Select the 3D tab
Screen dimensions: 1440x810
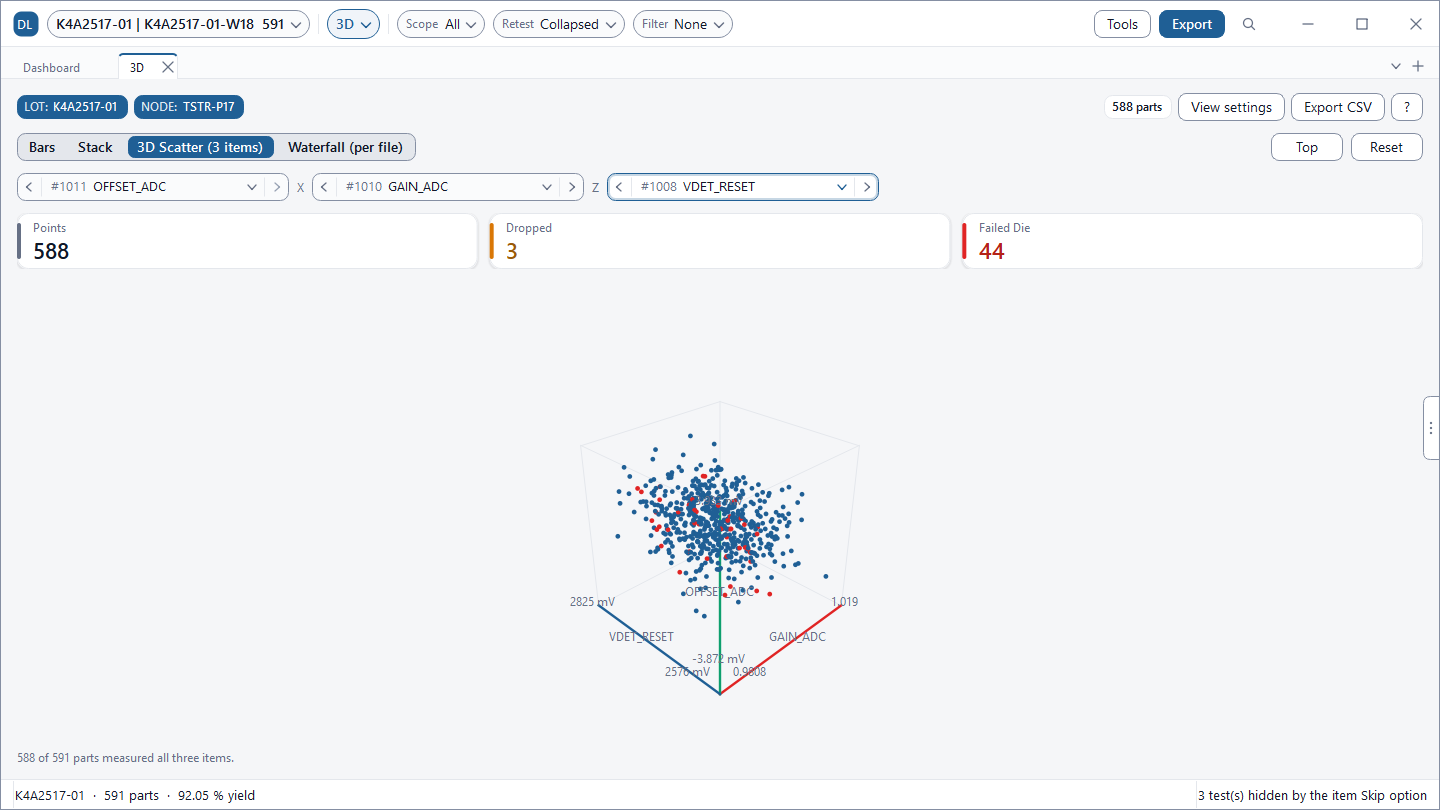(x=137, y=67)
